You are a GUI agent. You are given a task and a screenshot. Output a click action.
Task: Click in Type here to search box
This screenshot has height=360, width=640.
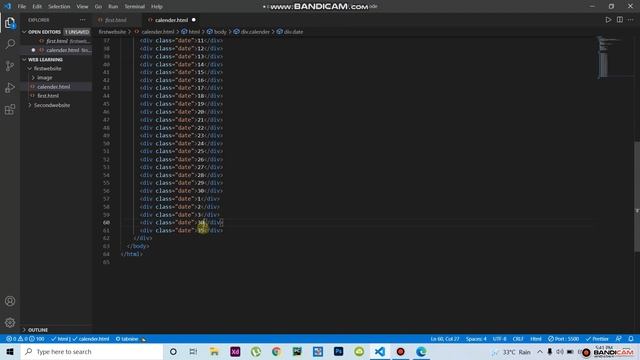[x=92, y=351]
